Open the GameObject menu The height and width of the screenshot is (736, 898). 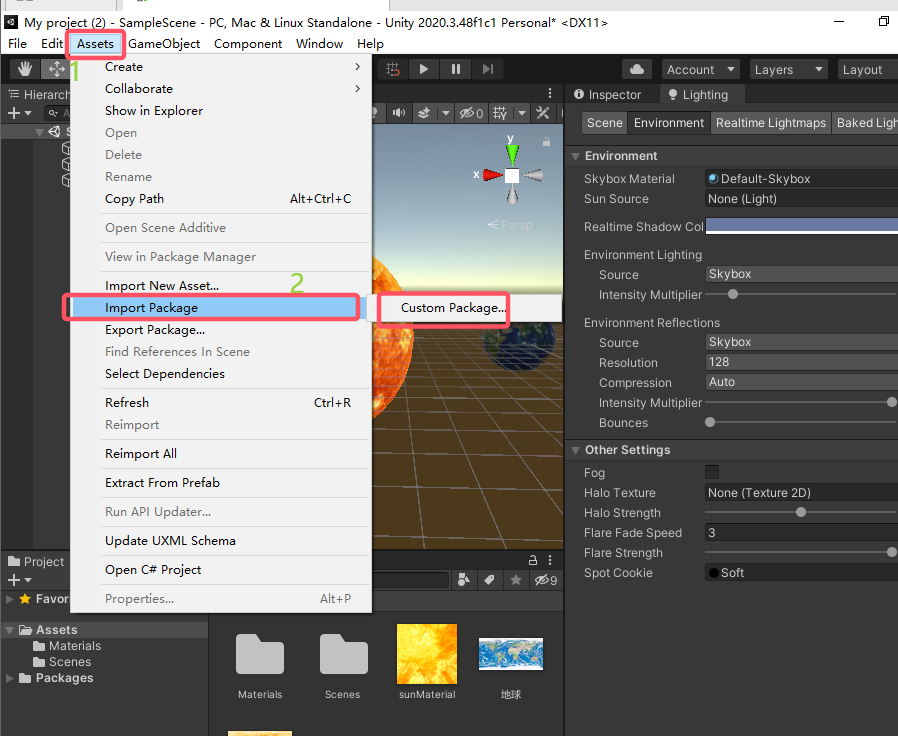coord(164,44)
